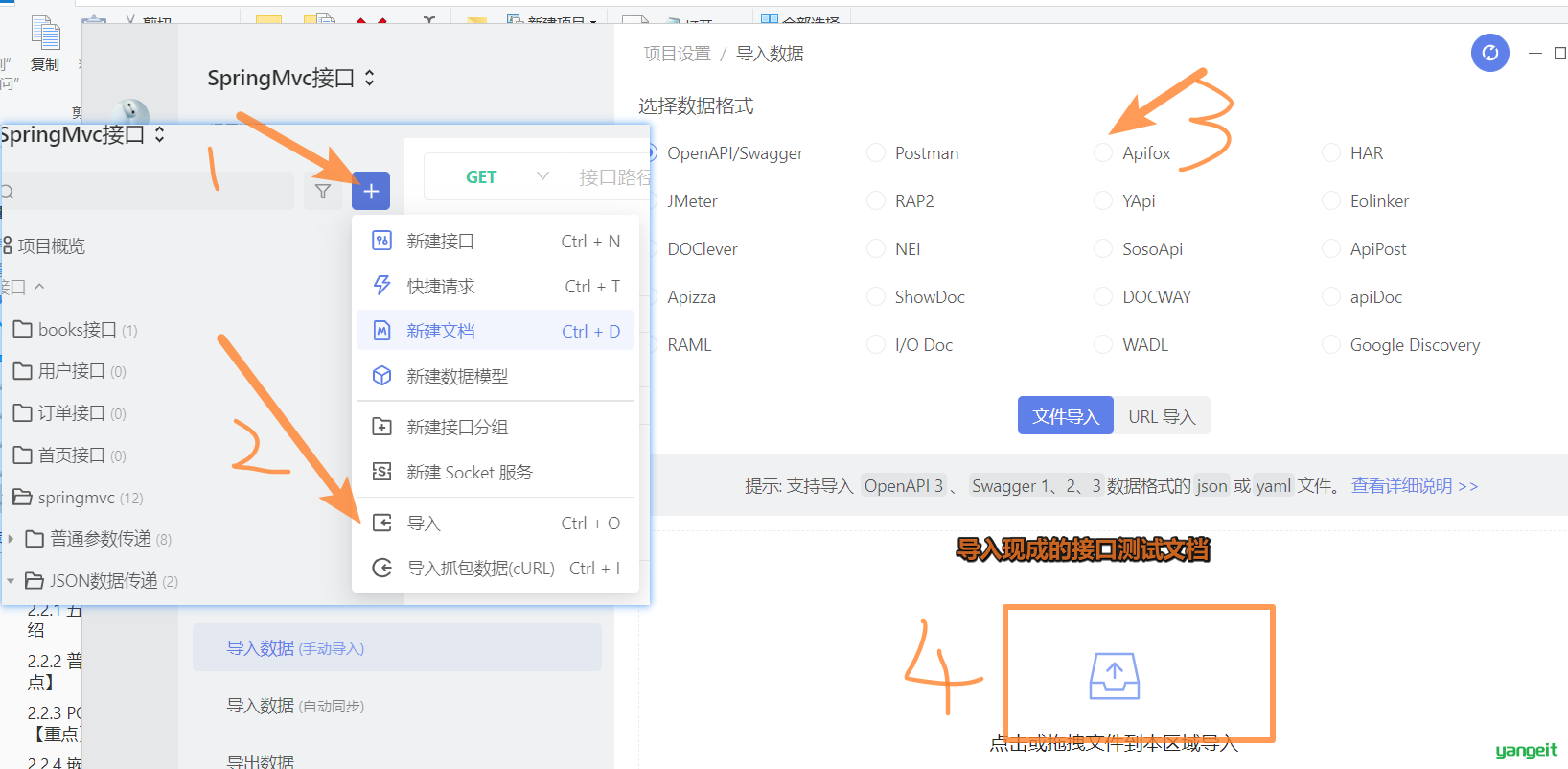Click the 导入抓包数据 cURL icon
This screenshot has width=1568, height=769.
click(x=381, y=568)
